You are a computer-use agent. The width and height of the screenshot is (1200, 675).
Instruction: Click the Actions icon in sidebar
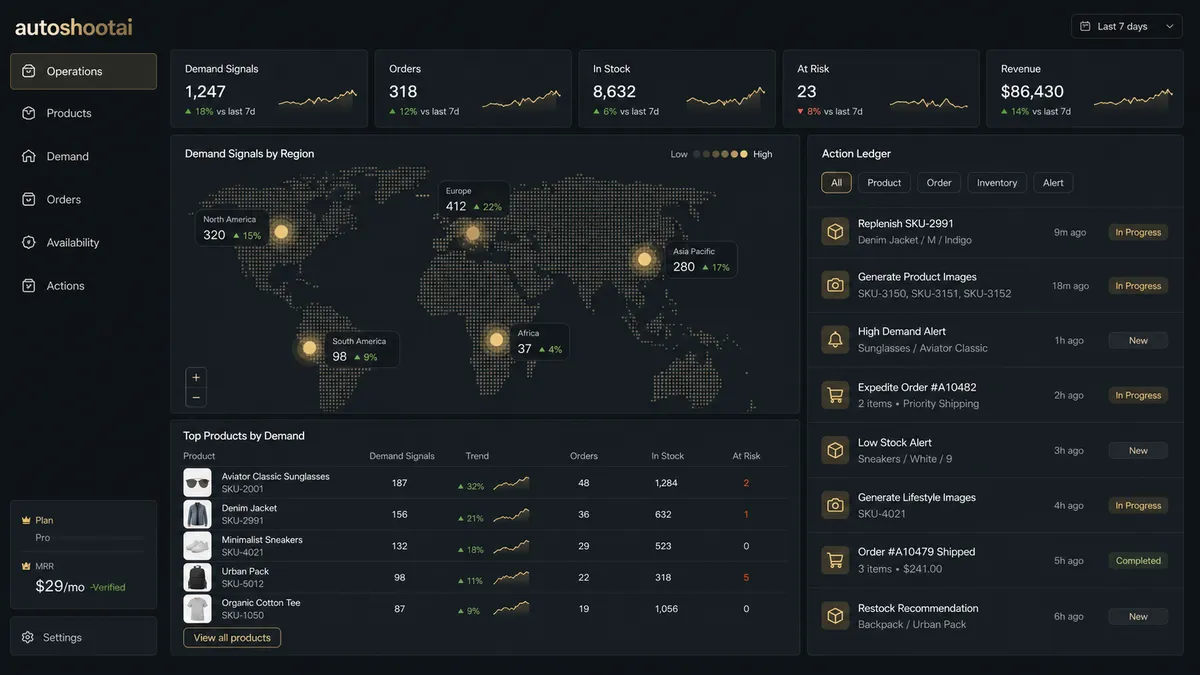click(x=29, y=285)
